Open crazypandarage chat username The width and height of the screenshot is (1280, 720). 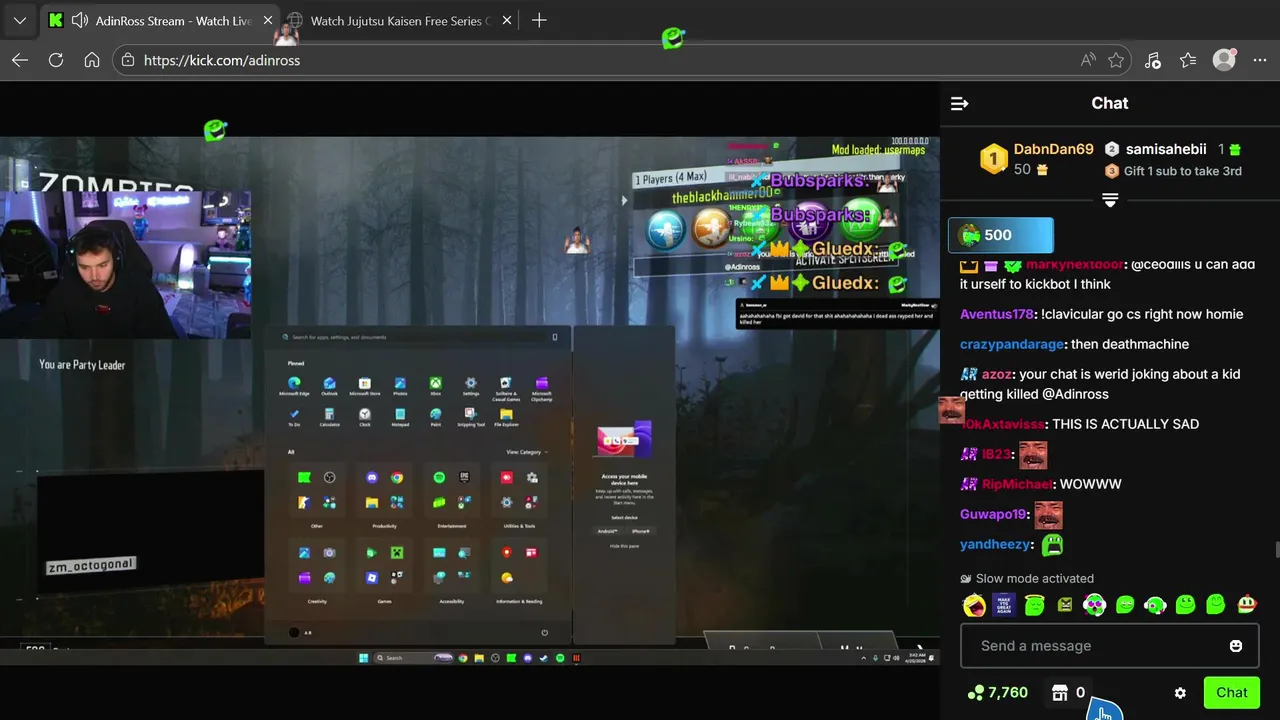click(1013, 344)
